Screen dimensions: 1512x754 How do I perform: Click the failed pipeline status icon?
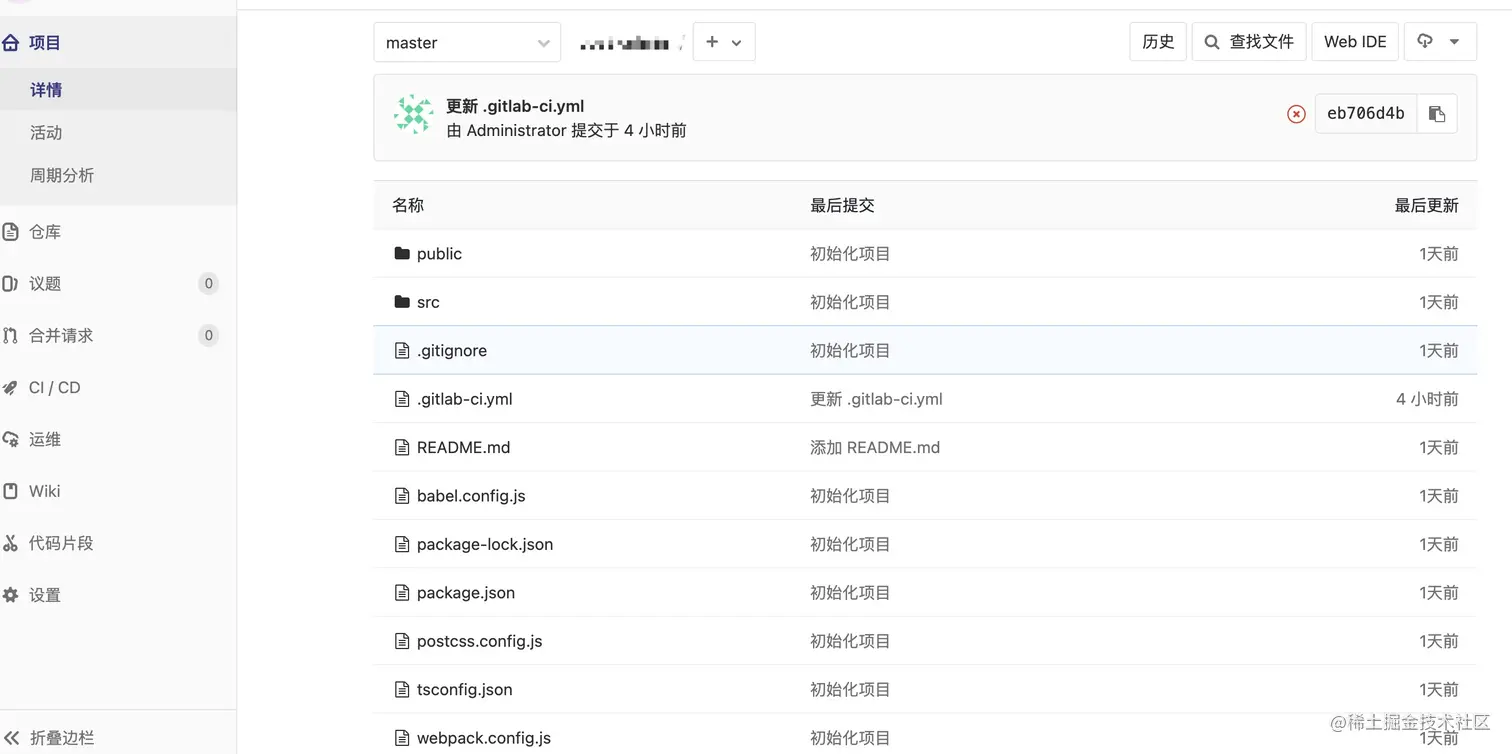tap(1296, 114)
